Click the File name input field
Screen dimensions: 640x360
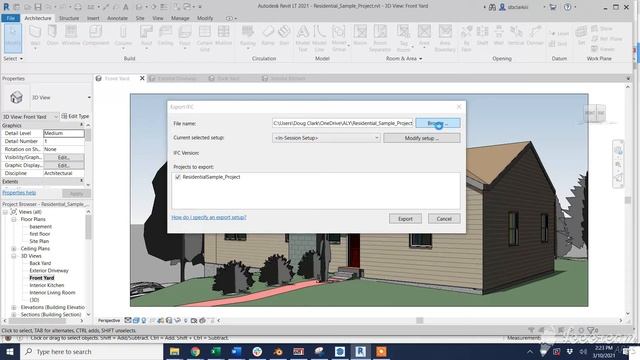(343, 123)
